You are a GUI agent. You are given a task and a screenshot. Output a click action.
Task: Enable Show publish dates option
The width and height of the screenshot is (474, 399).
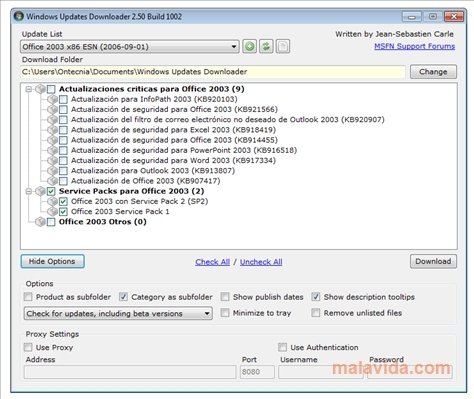point(225,297)
